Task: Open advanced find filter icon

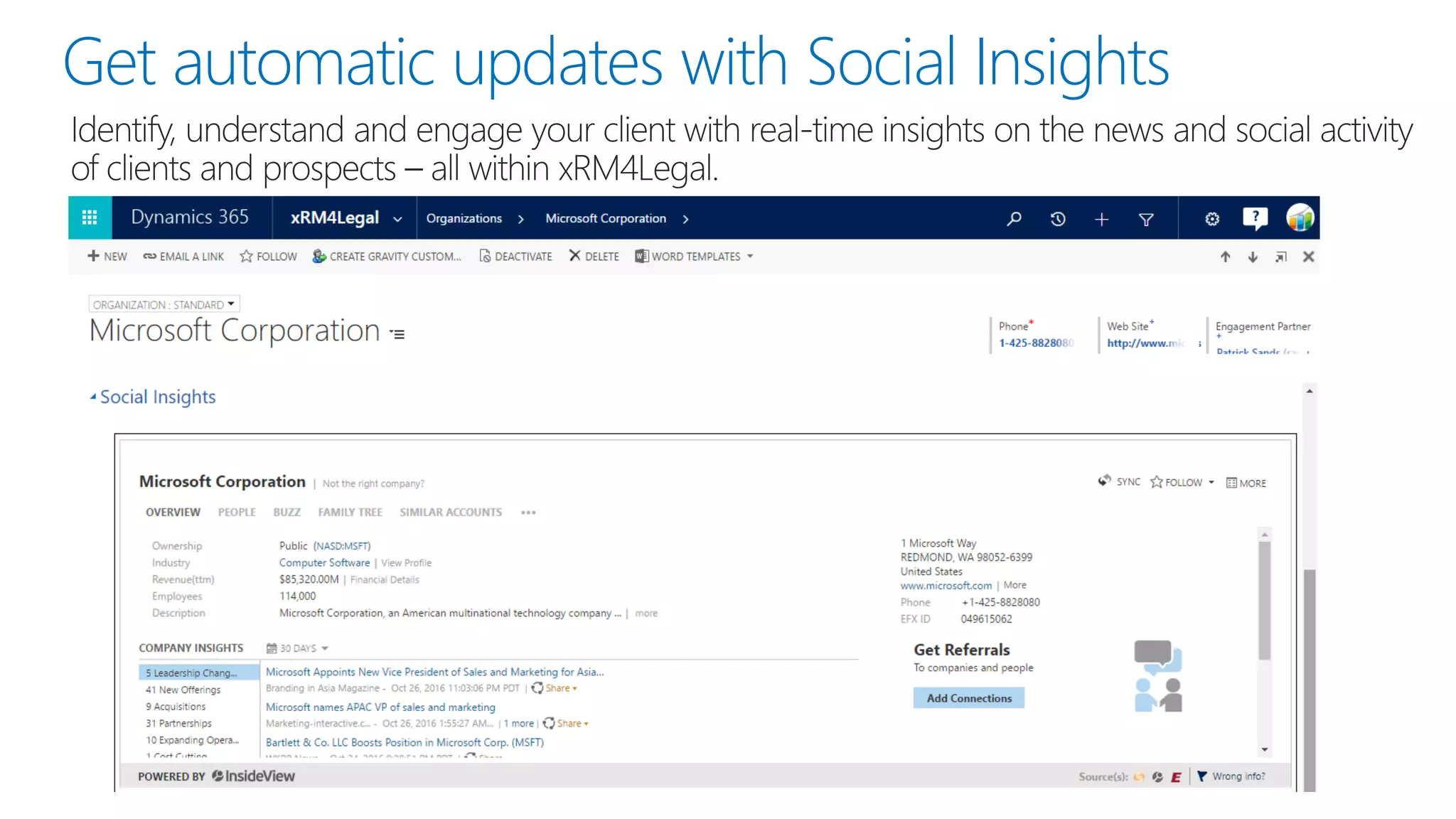Action: (1146, 220)
